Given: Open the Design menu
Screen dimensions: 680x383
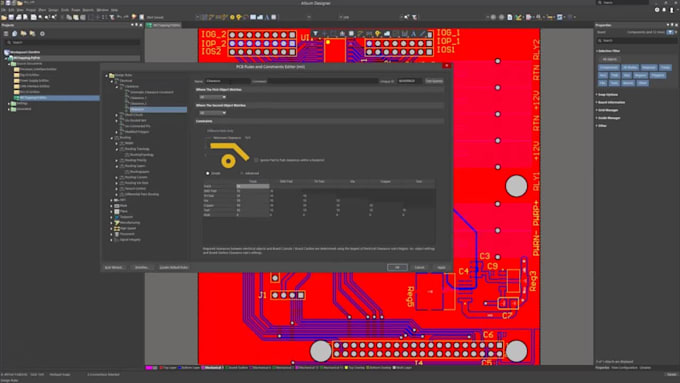Looking at the screenshot, I should click(53, 10).
